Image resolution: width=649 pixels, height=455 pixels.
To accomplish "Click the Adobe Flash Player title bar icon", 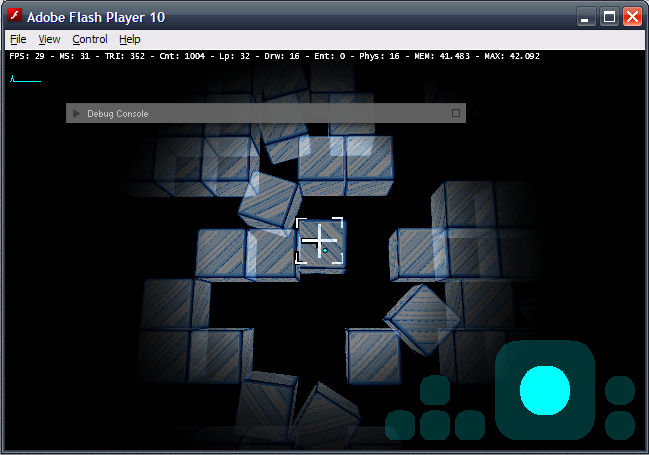I will point(15,15).
